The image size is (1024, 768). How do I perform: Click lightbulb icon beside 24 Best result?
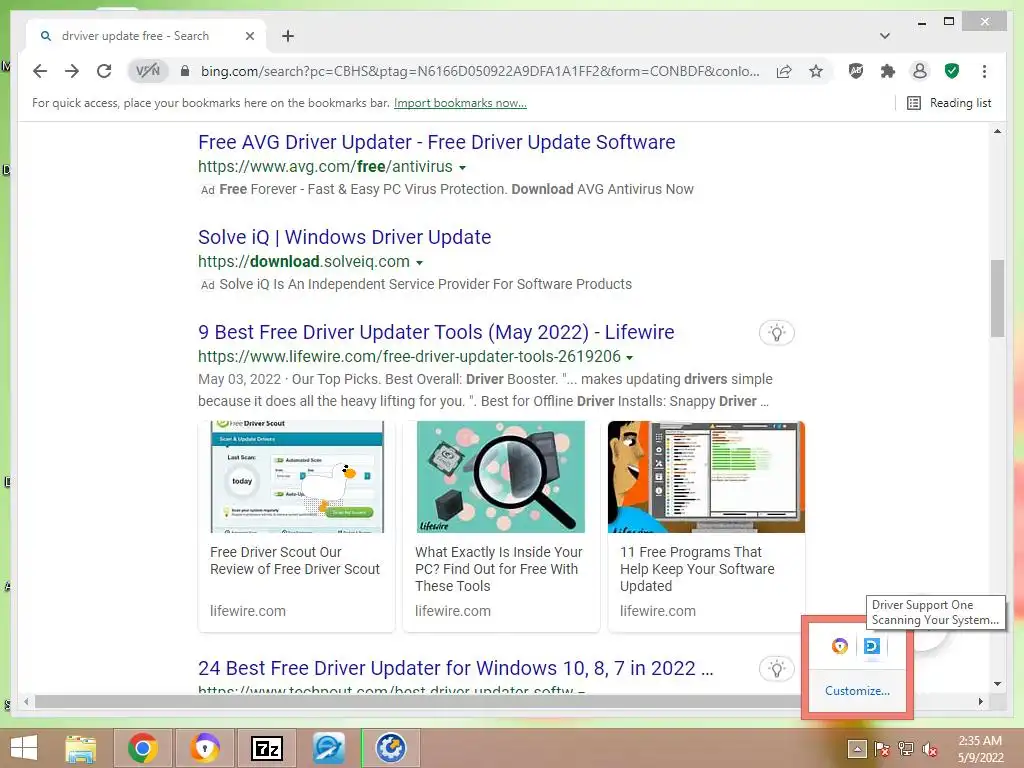pyautogui.click(x=776, y=669)
